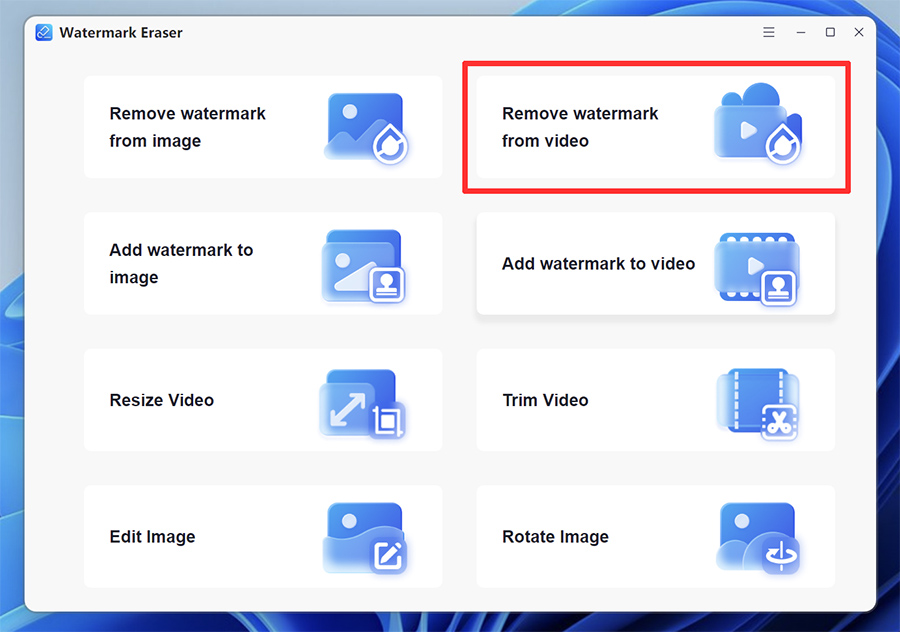Screen dimensions: 900x632
Task: Click the Rotate Image icon
Action: [x=758, y=538]
